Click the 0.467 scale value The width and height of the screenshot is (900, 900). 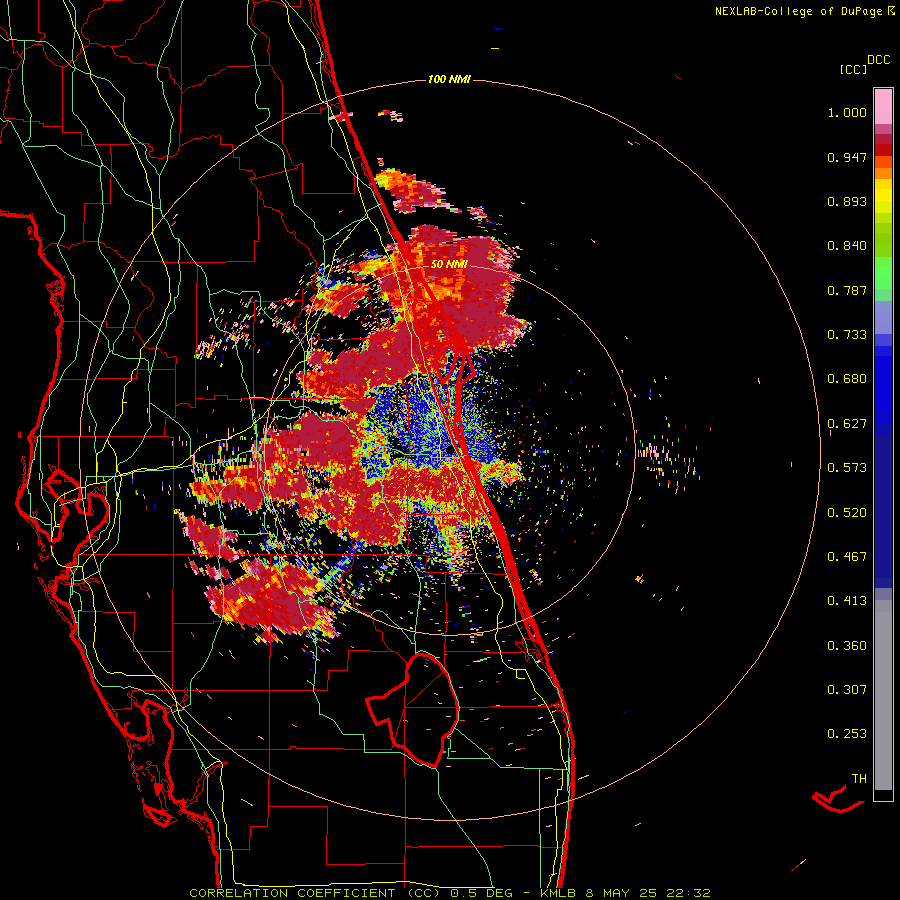(x=847, y=557)
